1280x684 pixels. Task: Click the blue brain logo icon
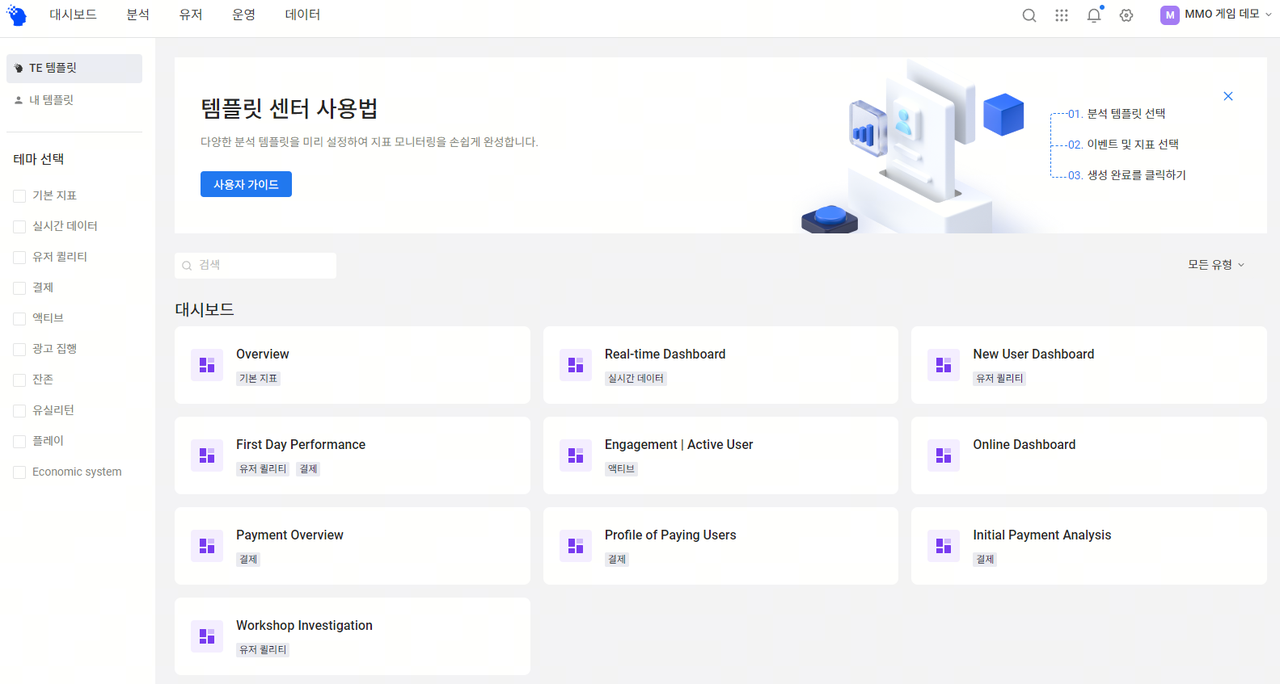(x=17, y=15)
